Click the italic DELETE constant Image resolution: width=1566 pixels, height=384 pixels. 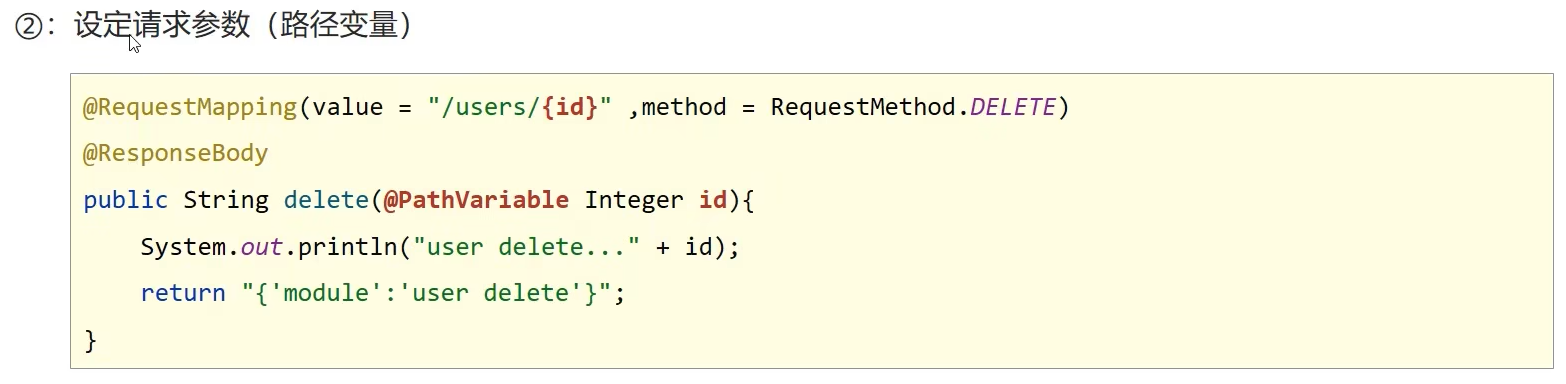(x=1012, y=107)
